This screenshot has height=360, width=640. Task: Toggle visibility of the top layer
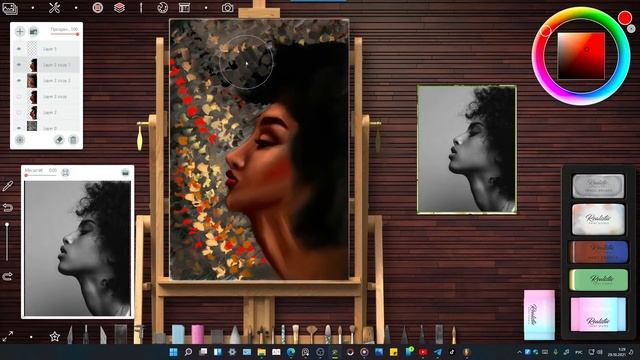coord(19,49)
